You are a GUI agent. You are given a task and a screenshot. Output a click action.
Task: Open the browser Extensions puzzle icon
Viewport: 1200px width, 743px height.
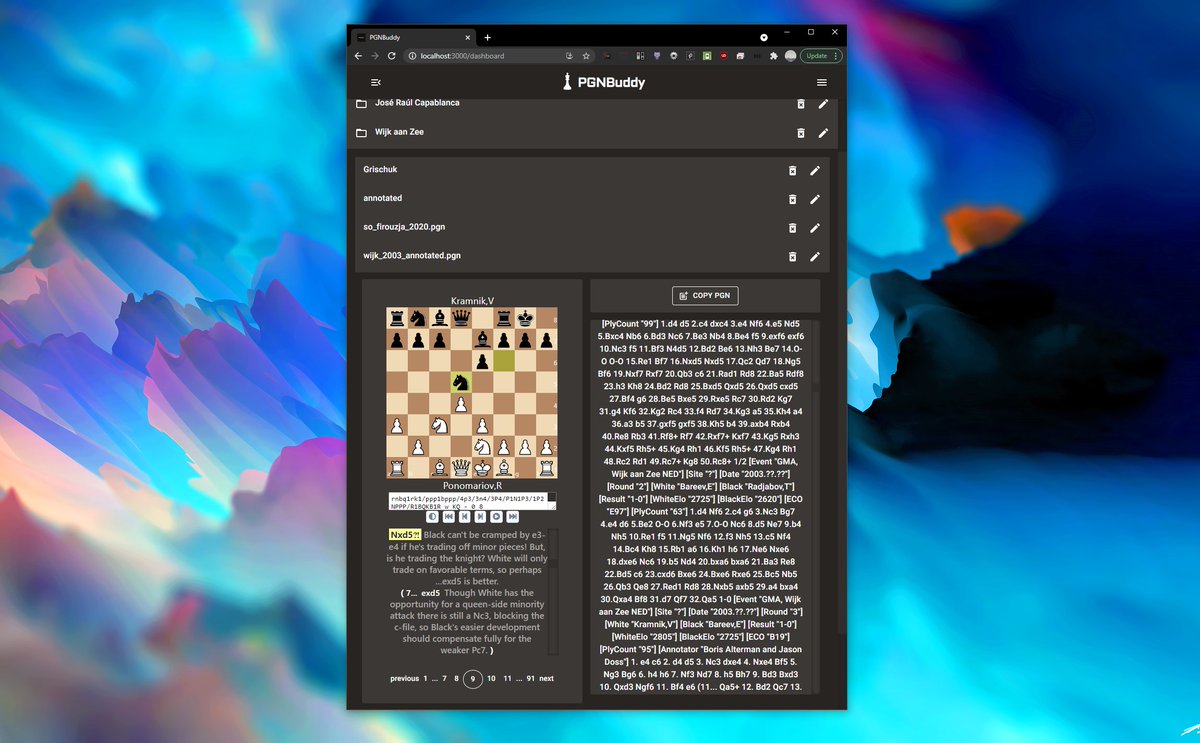[773, 56]
